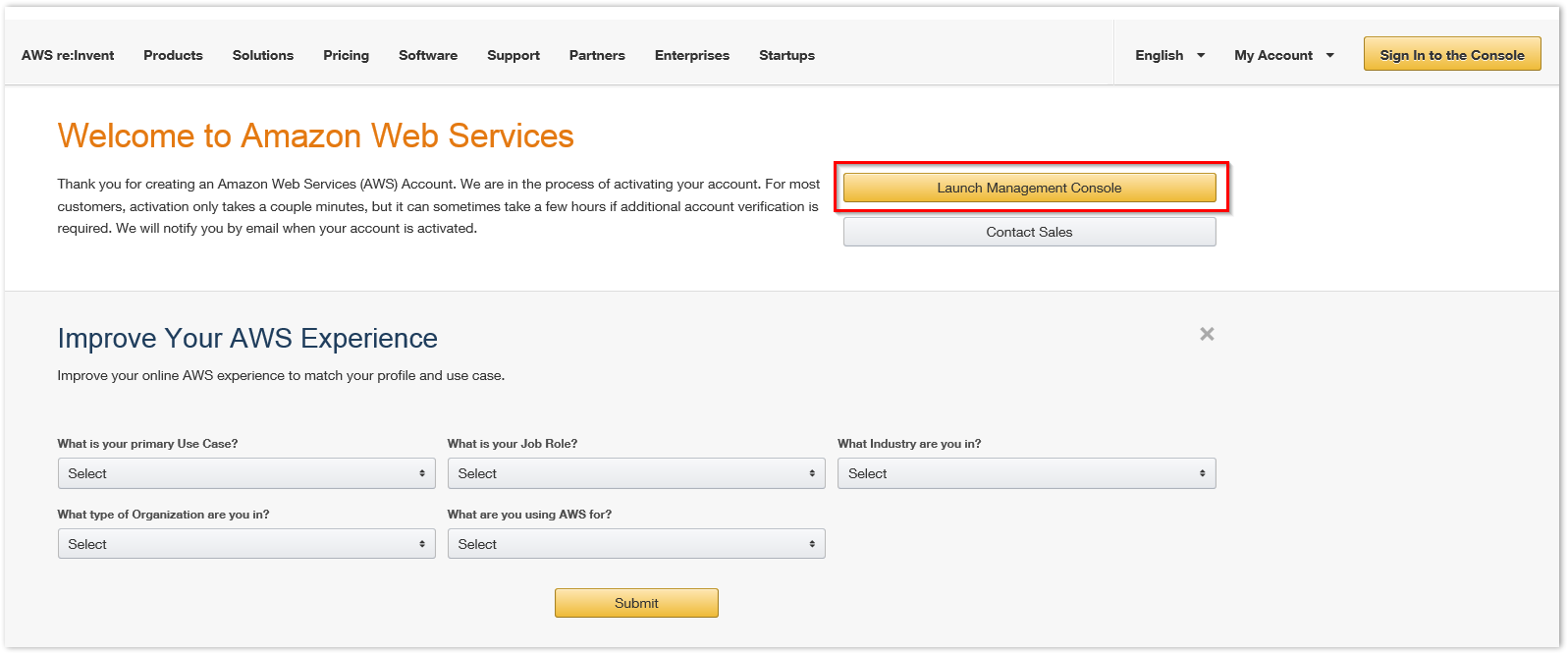Image resolution: width=1568 pixels, height=654 pixels.
Task: Open the English language dropdown
Action: pos(1169,55)
